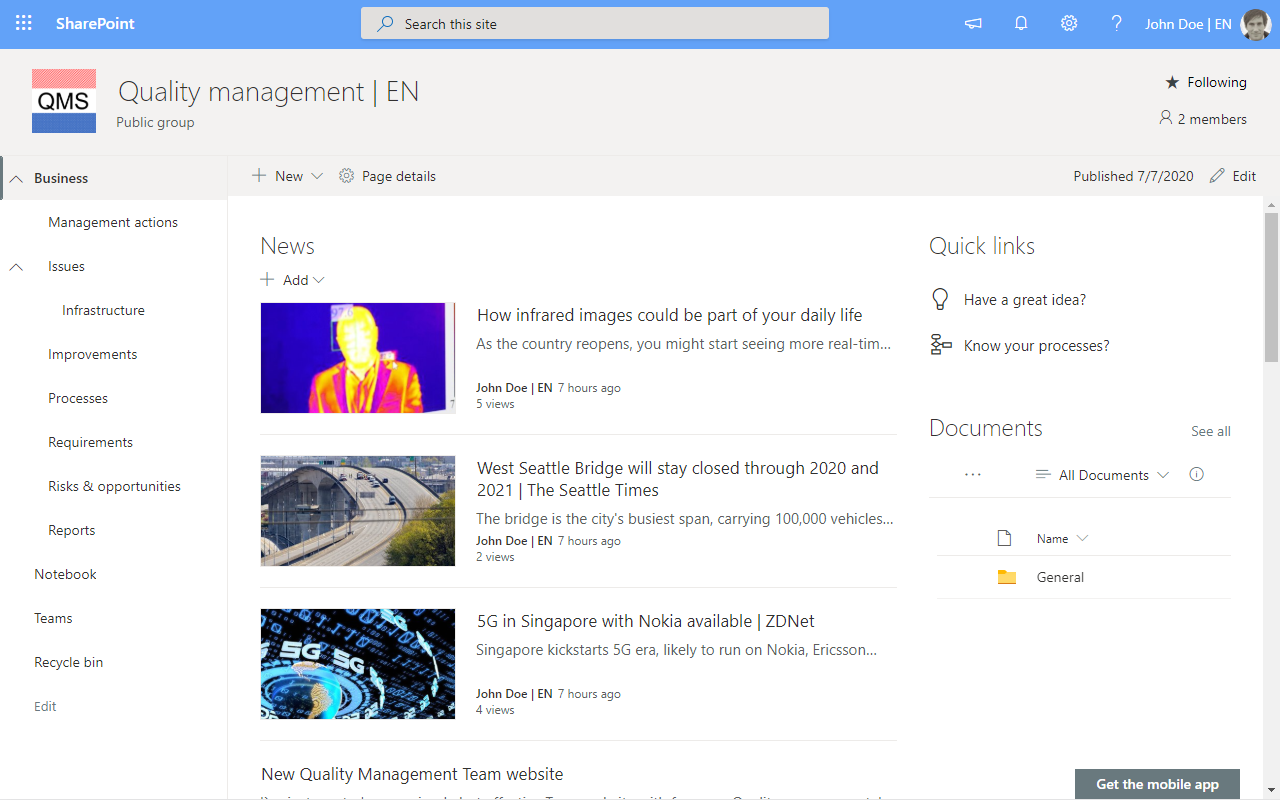Click the members person icon
The width and height of the screenshot is (1280, 800).
(x=1165, y=118)
